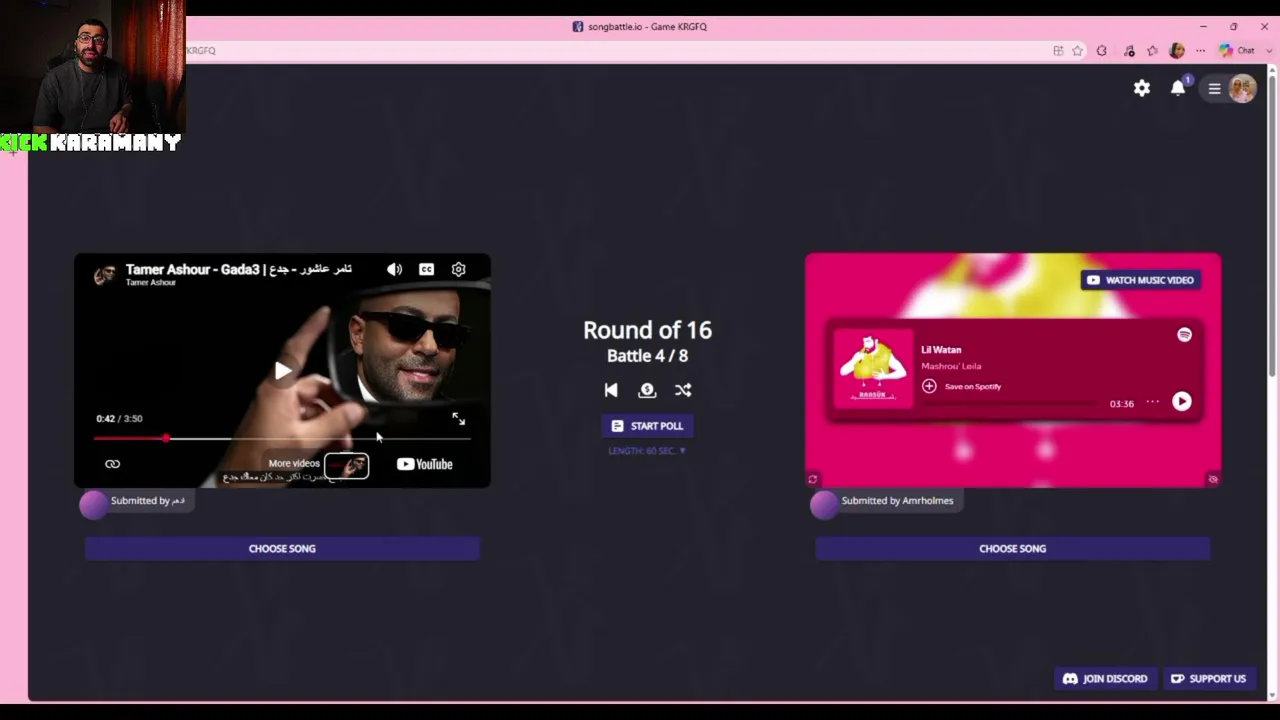Screen dimensions: 1280x720
Task: Open the Support Us link
Action: pos(1208,678)
